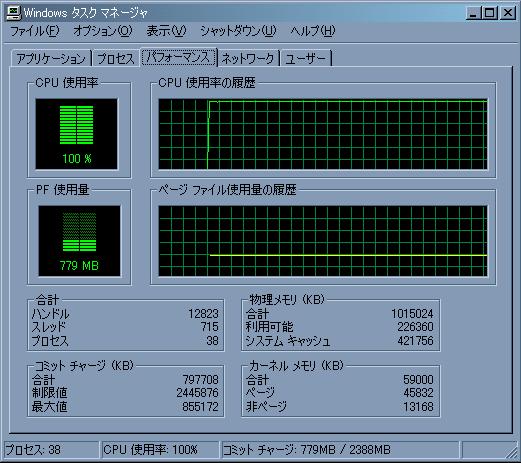Open the 表示(V) menu
Viewport: 521px width, 463px height.
click(x=166, y=31)
